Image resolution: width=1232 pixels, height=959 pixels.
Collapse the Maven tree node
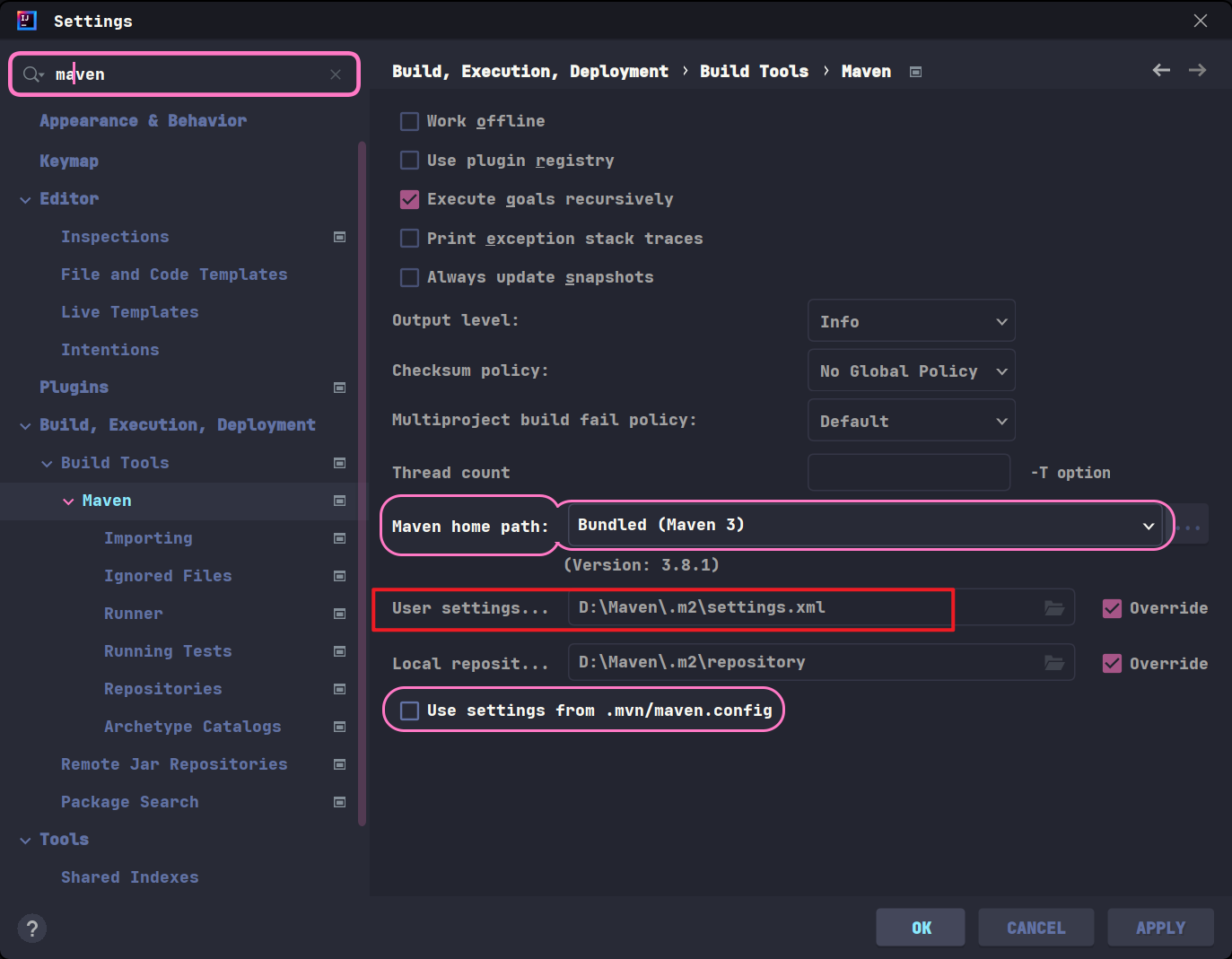(68, 501)
